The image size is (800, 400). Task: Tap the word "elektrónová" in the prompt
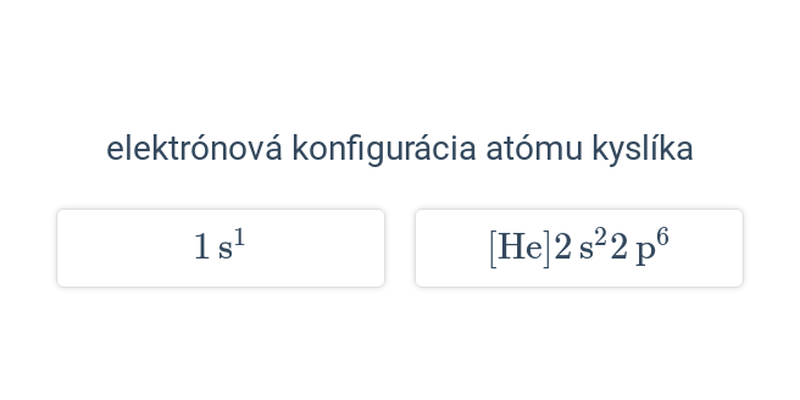coord(194,149)
